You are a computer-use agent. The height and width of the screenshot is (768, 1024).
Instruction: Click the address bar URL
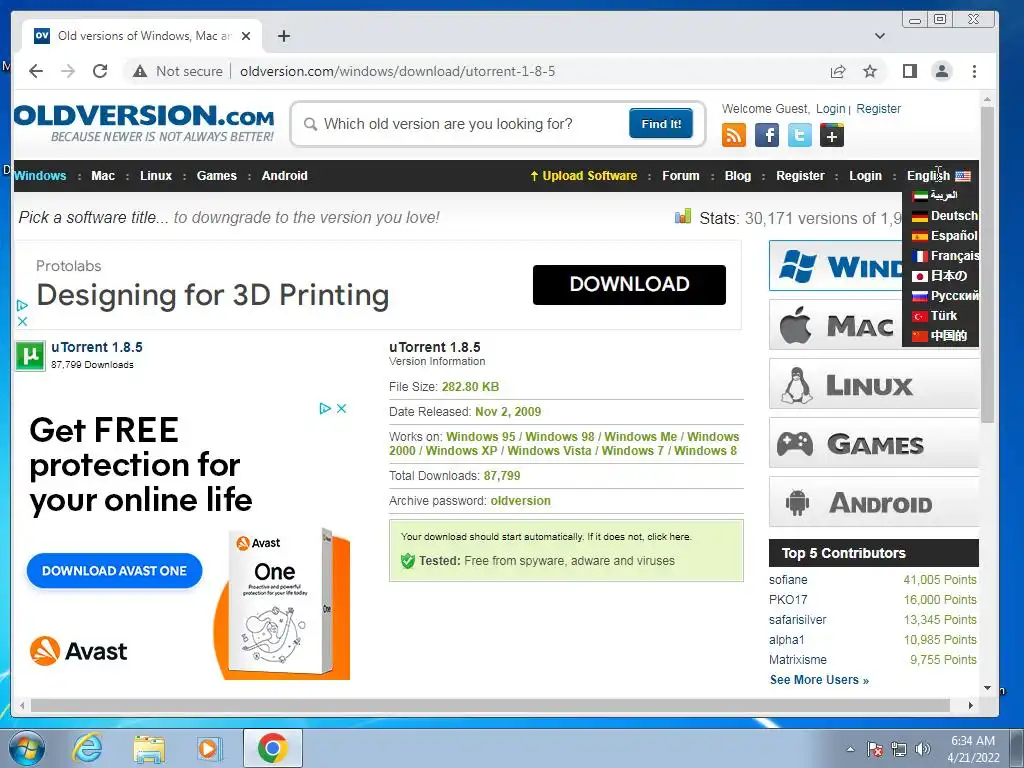coord(397,71)
